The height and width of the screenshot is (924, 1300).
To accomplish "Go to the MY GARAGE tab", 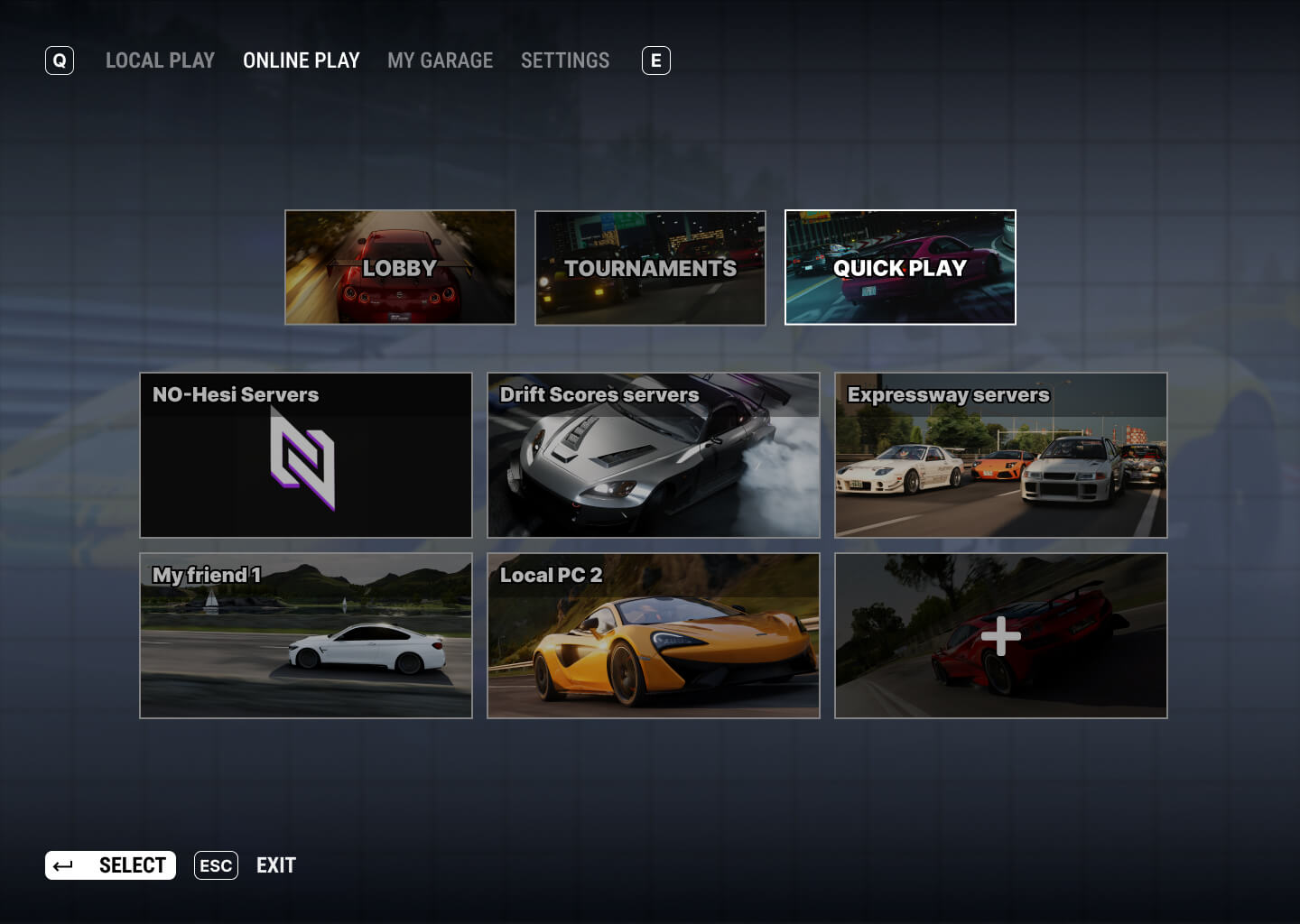I will 440,60.
